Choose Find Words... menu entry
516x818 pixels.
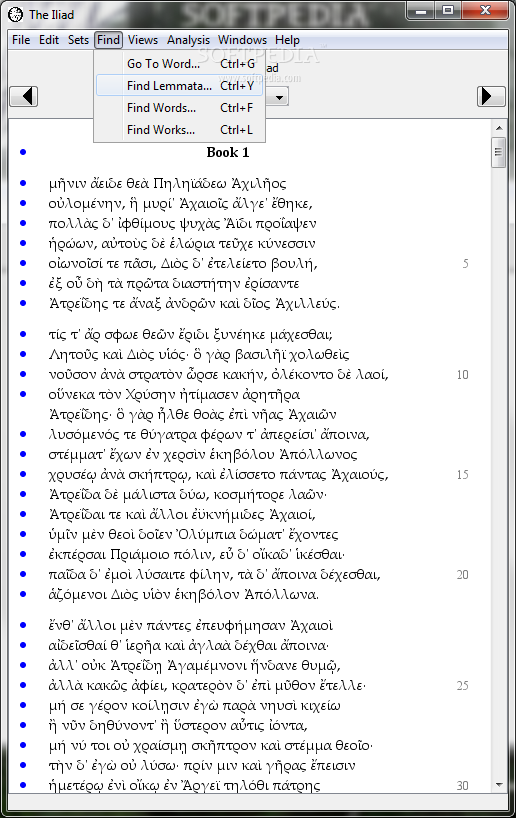point(179,108)
